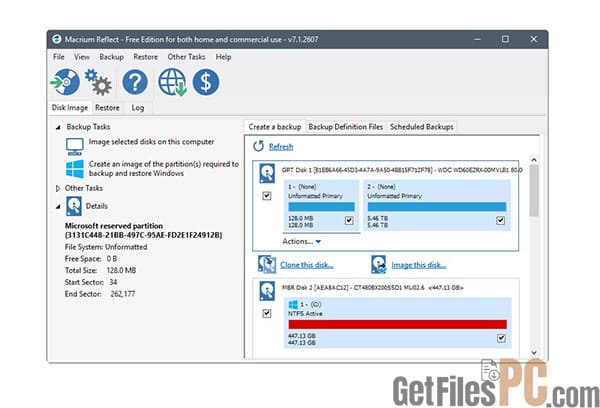600x408 pixels.
Task: Click the GPT Disk 1 drive icon
Action: coord(267,173)
